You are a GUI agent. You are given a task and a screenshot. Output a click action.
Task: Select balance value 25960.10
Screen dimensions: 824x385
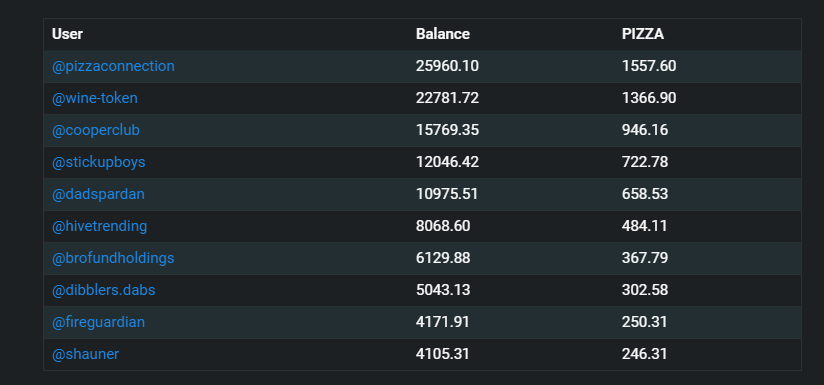pos(447,66)
